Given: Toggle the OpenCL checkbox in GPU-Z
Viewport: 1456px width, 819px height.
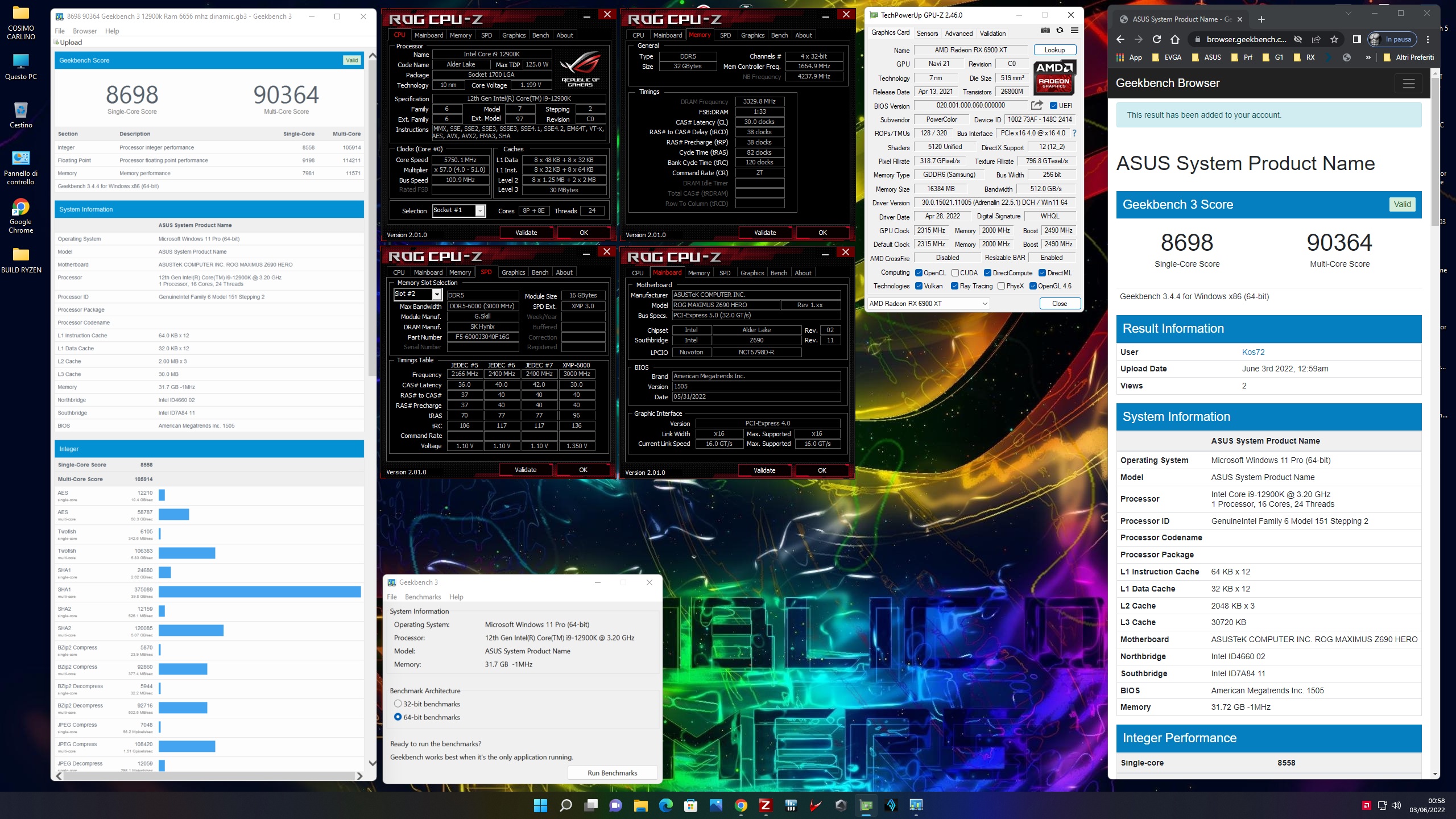Looking at the screenshot, I should tap(919, 273).
